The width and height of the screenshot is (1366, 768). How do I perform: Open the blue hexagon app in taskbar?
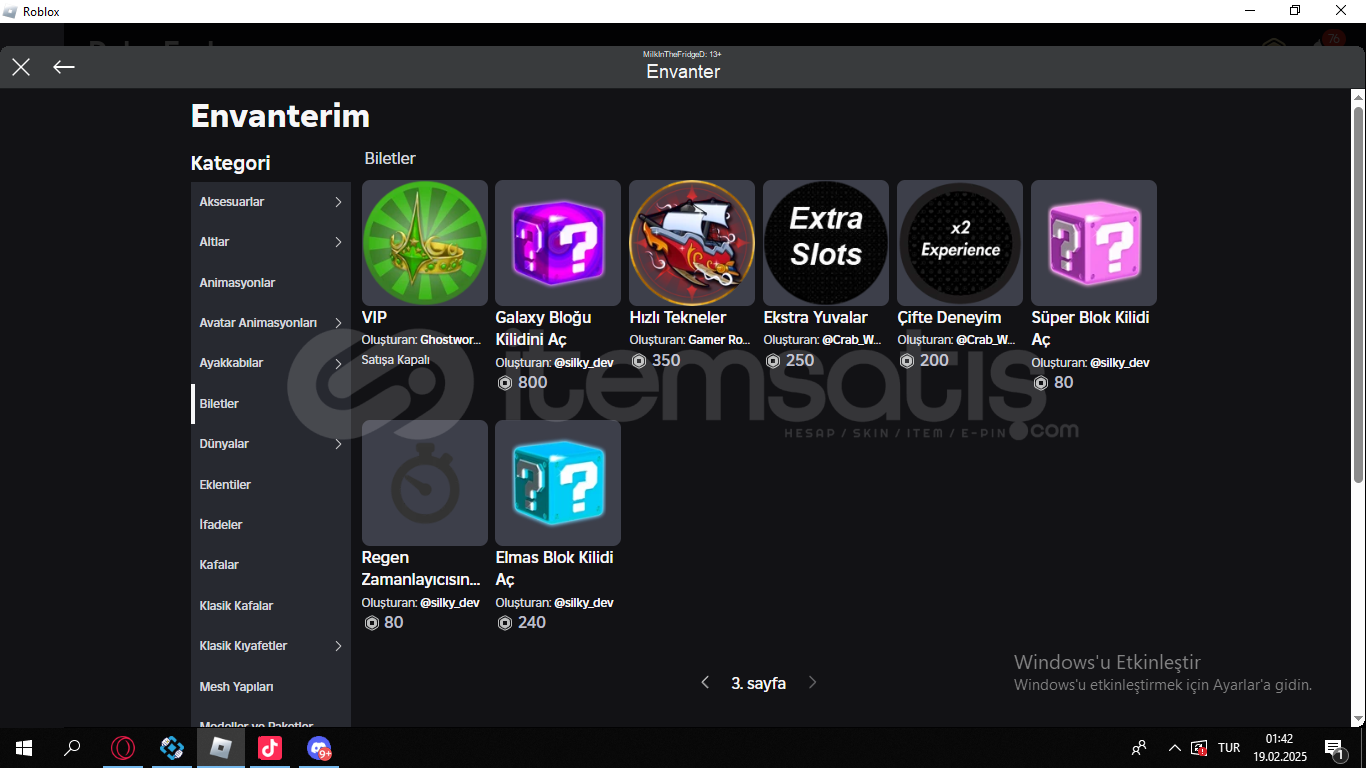click(x=172, y=748)
